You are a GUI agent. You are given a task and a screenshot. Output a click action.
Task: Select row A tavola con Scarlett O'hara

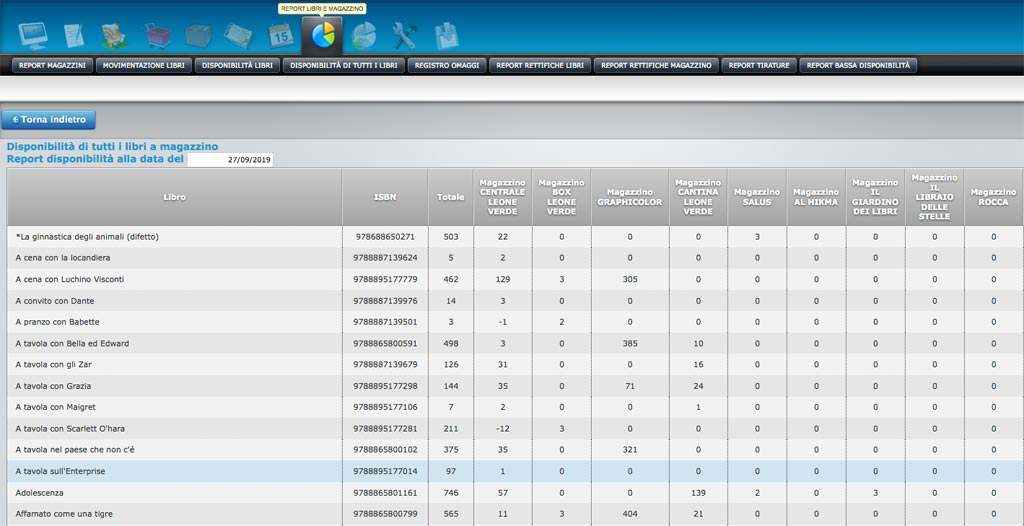(515, 429)
